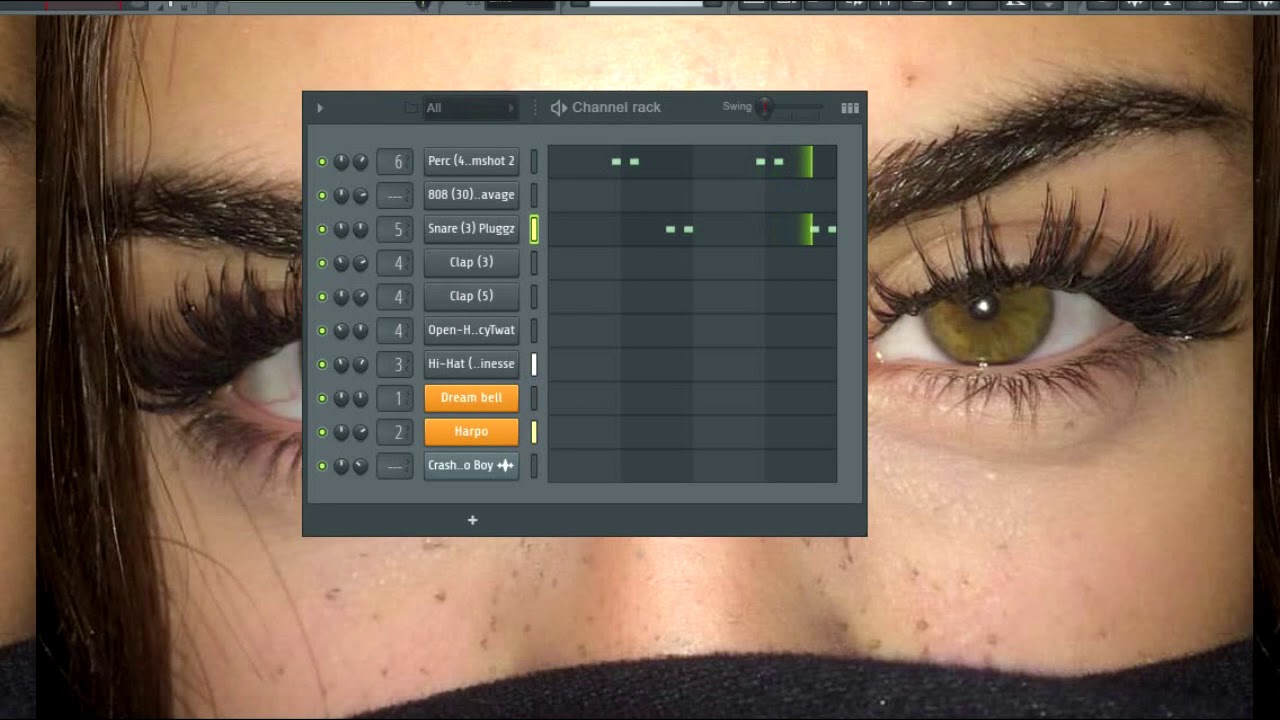This screenshot has width=1280, height=720.
Task: Adjust the 808 channel volume knob
Action: [x=360, y=195]
